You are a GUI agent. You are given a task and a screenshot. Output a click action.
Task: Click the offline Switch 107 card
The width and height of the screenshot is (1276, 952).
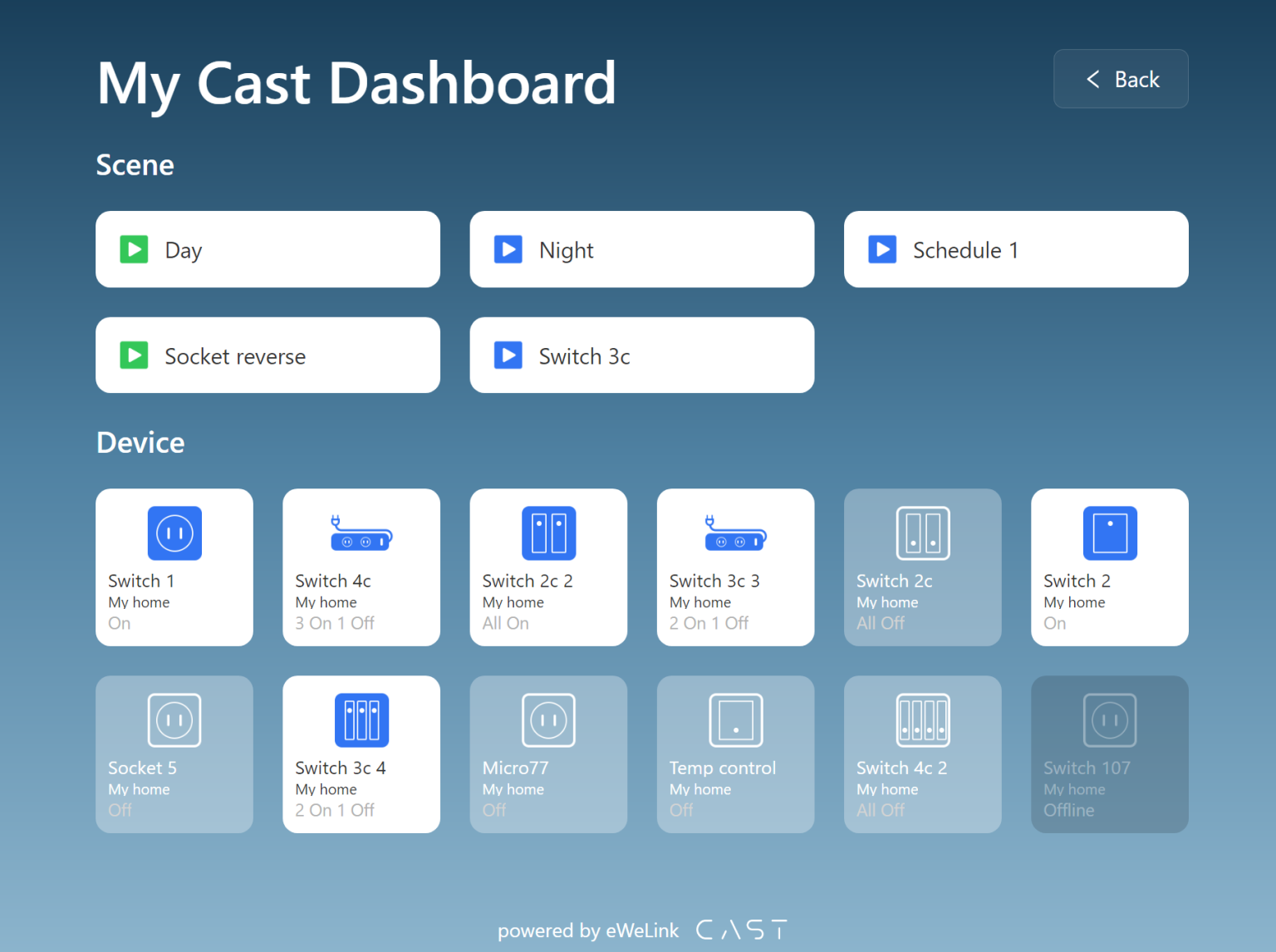[x=1109, y=754]
